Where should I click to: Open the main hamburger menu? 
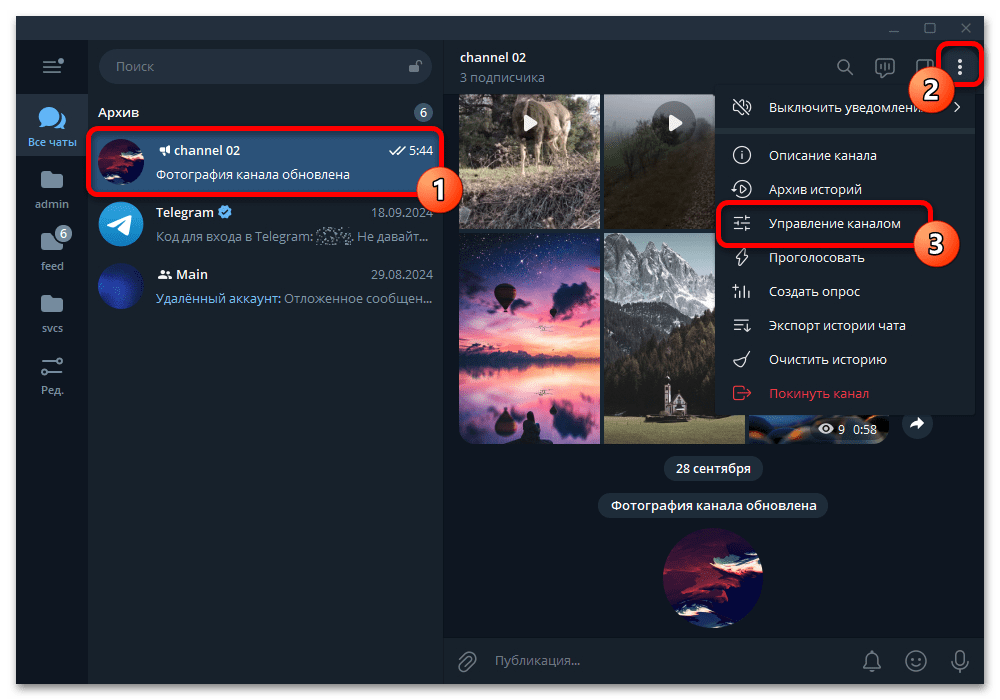(x=52, y=66)
